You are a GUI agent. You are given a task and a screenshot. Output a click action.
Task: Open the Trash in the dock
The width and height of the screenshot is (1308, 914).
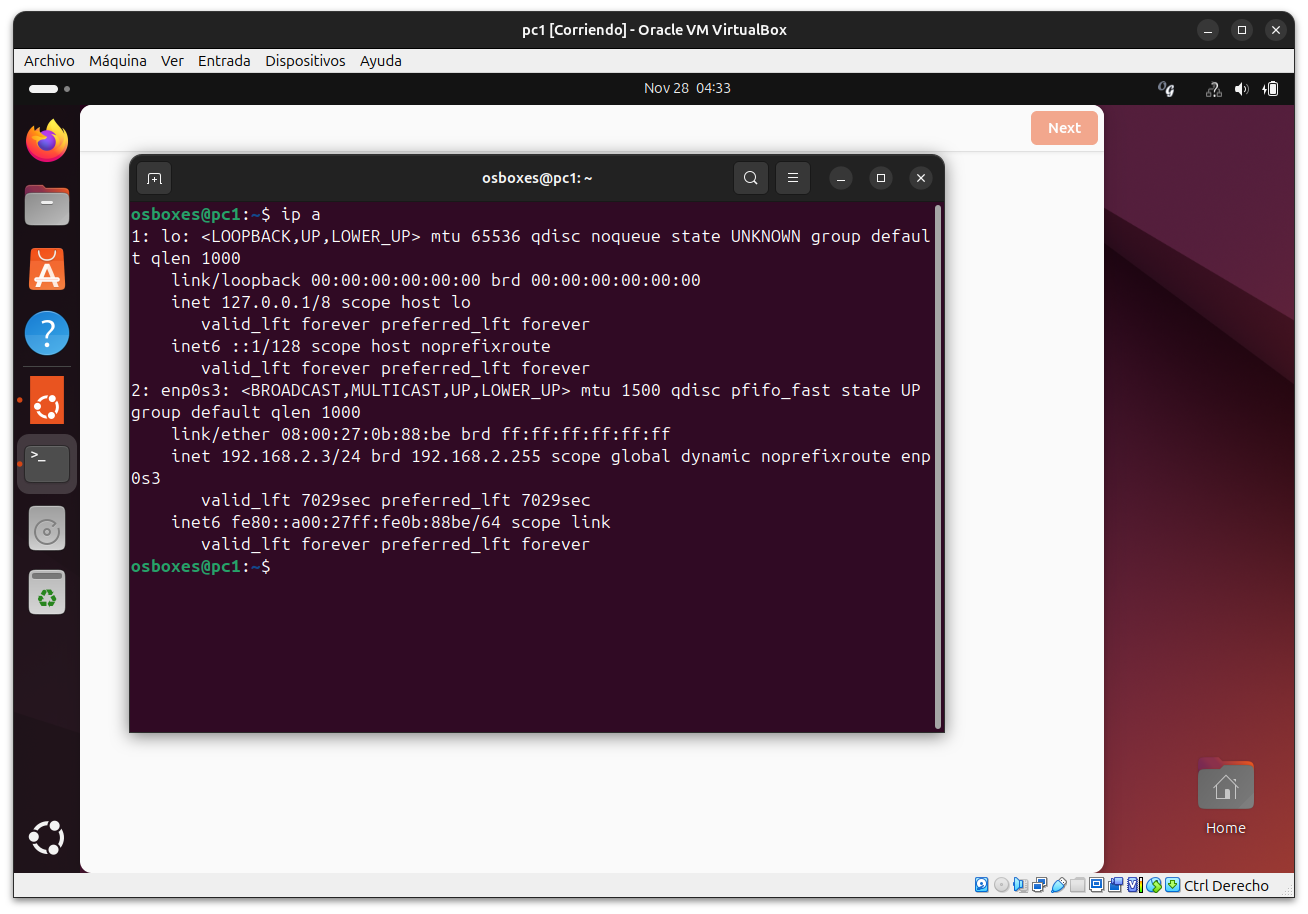47,593
